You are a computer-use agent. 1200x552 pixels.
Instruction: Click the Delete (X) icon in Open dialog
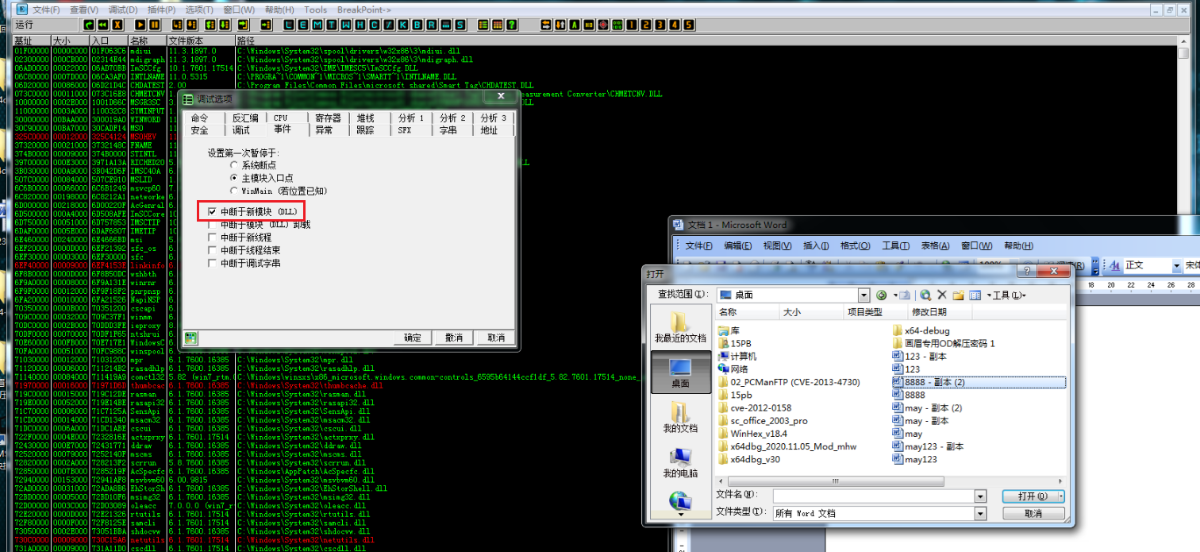[x=942, y=295]
